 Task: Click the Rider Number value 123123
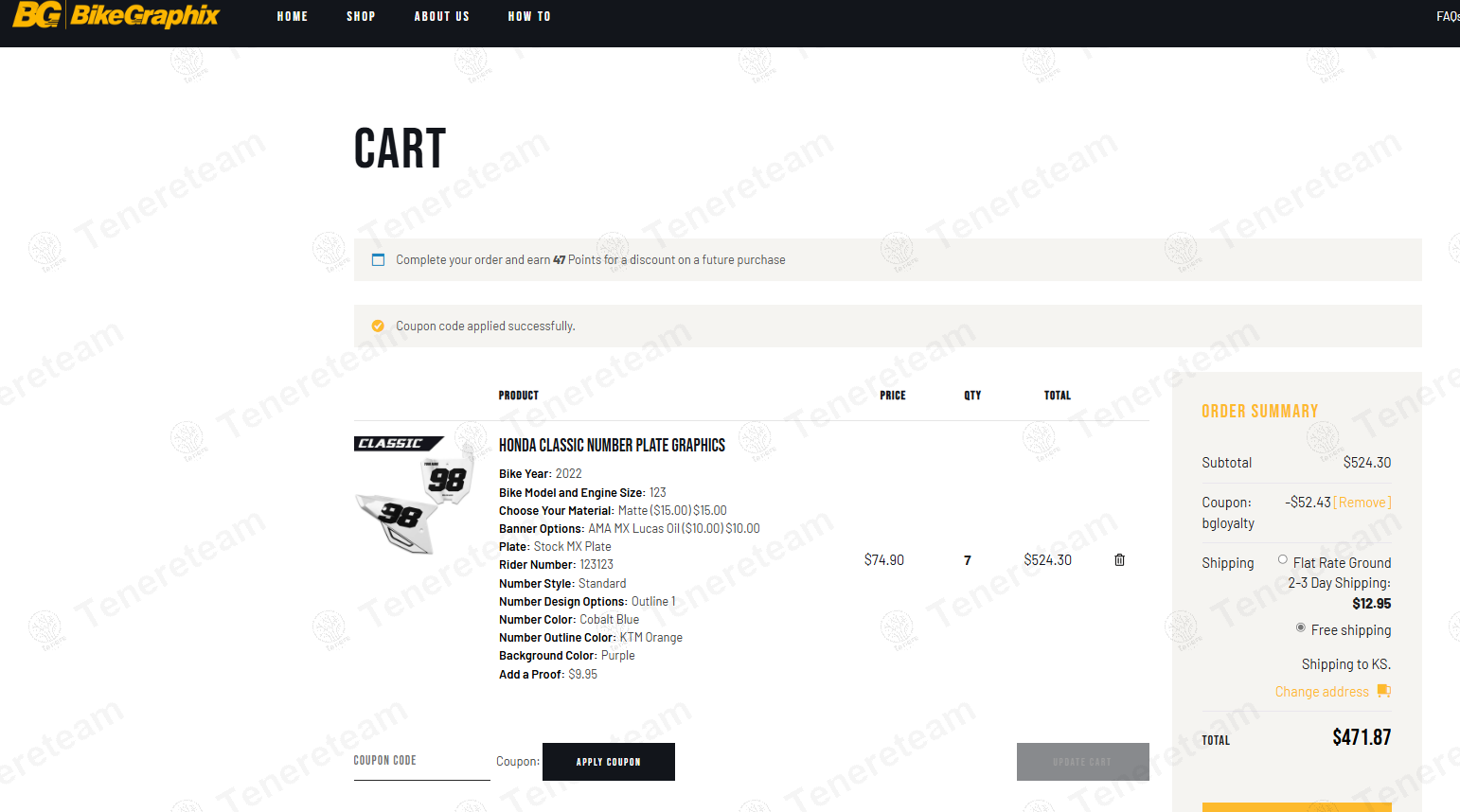(x=596, y=565)
